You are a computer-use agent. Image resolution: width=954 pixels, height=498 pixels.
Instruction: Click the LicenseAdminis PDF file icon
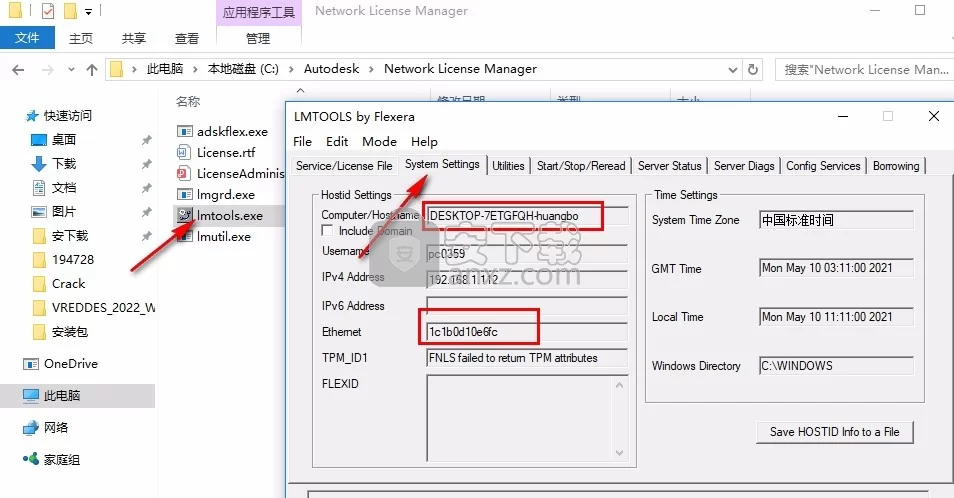pyautogui.click(x=184, y=173)
